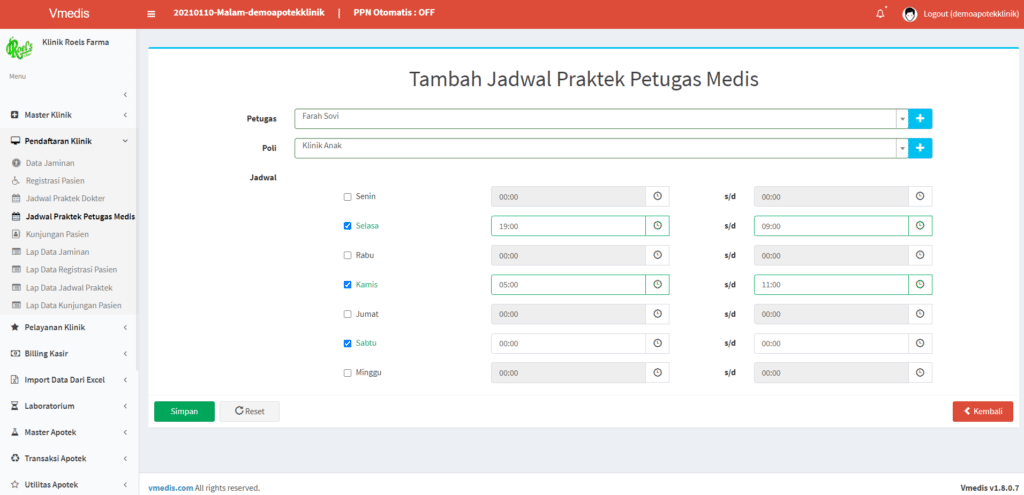Enable the Minggu checkbox
This screenshot has height=495, width=1024.
tap(347, 373)
